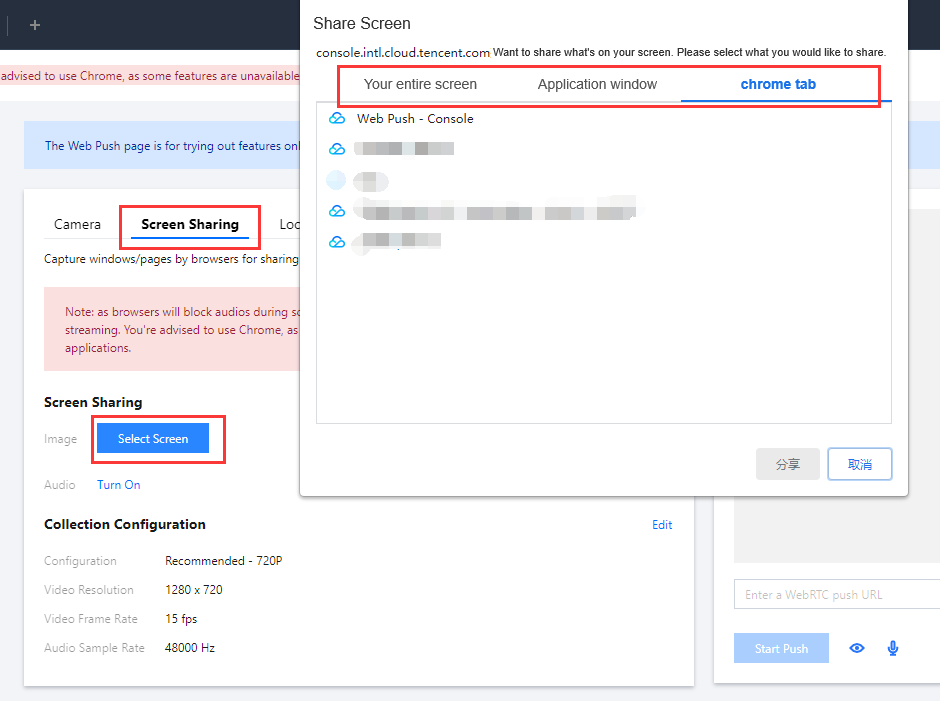Screen dimensions: 940x701
Task: Click the 取消 cancel button
Action: point(860,464)
